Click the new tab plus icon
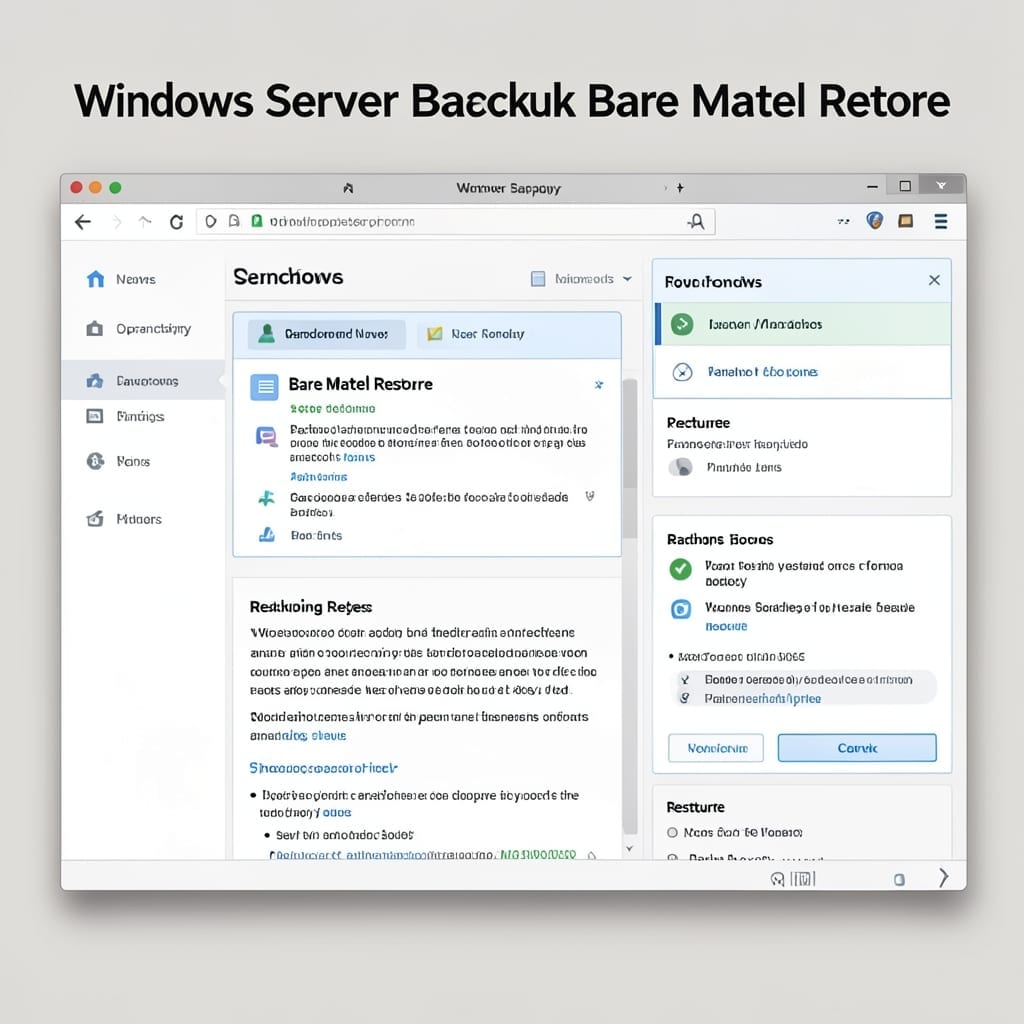 coord(680,188)
